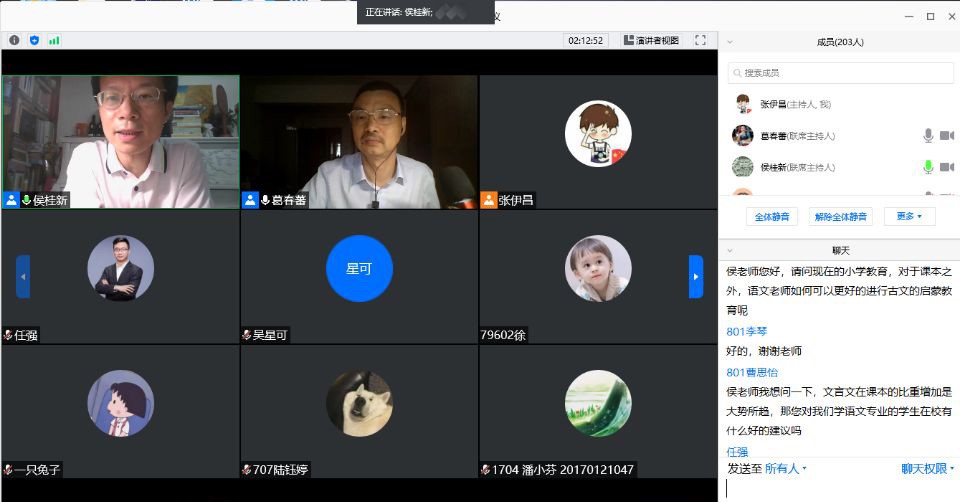Switch to speaker view (演讲者视图)
The image size is (960, 502).
click(651, 40)
